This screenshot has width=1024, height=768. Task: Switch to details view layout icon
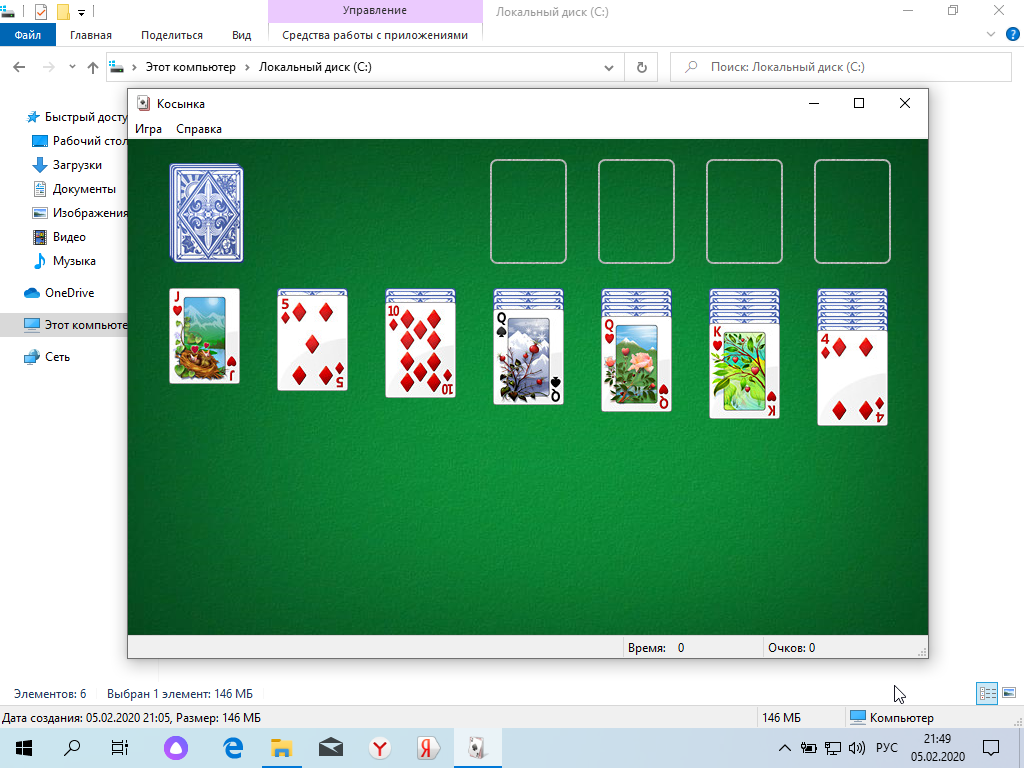[x=987, y=693]
